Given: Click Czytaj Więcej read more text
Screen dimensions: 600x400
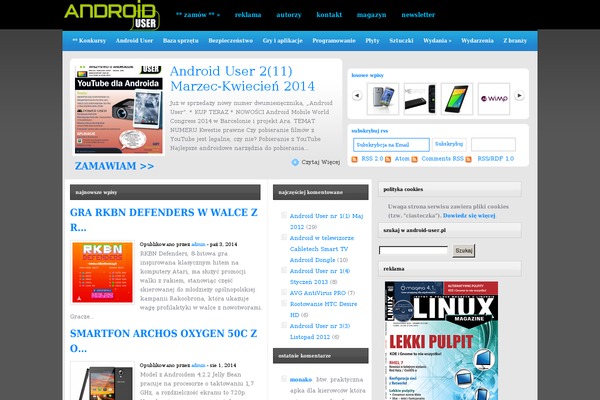Looking at the screenshot, I should point(321,162).
